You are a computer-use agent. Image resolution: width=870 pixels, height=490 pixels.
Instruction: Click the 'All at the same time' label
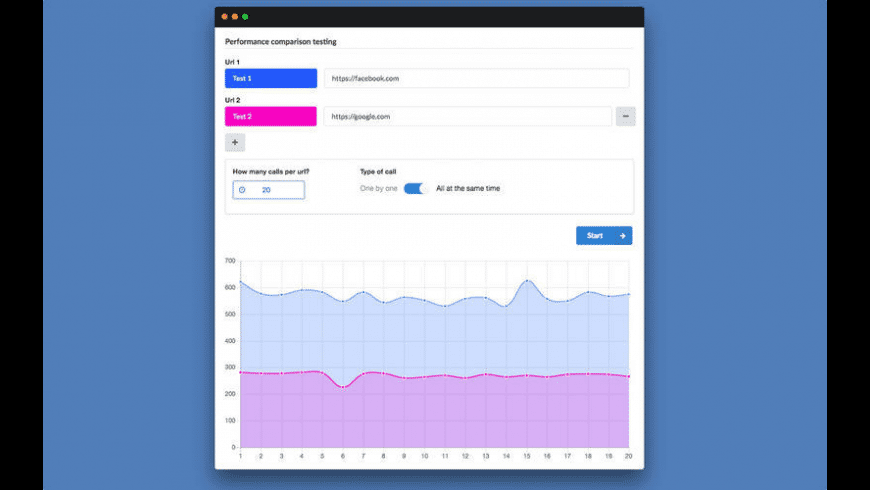468,189
